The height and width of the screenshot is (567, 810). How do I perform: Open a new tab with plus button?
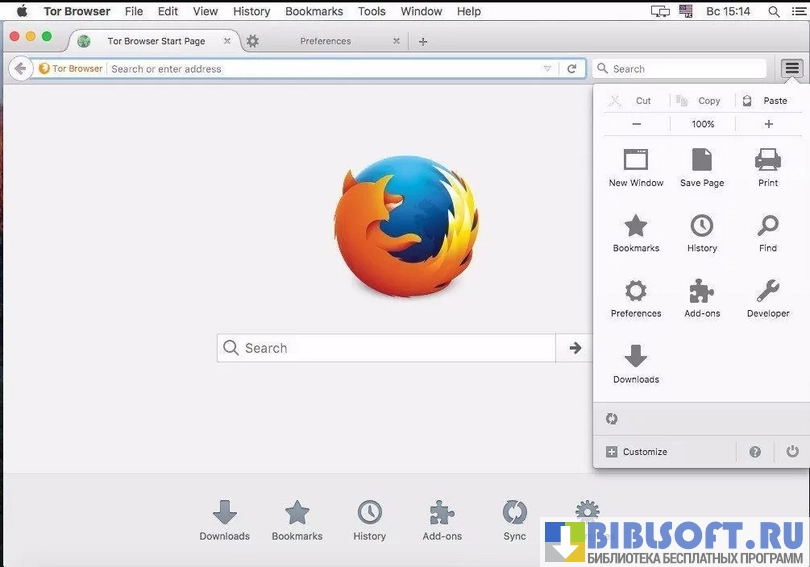[x=423, y=41]
